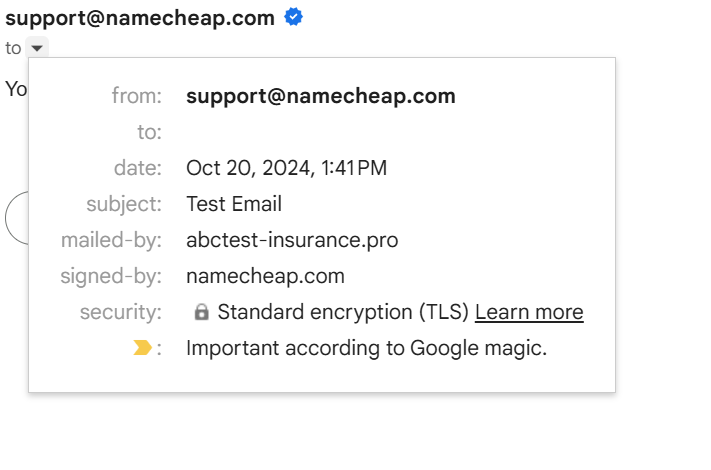Click the Standard encryption (TLS) text
711x470 pixels.
343,312
